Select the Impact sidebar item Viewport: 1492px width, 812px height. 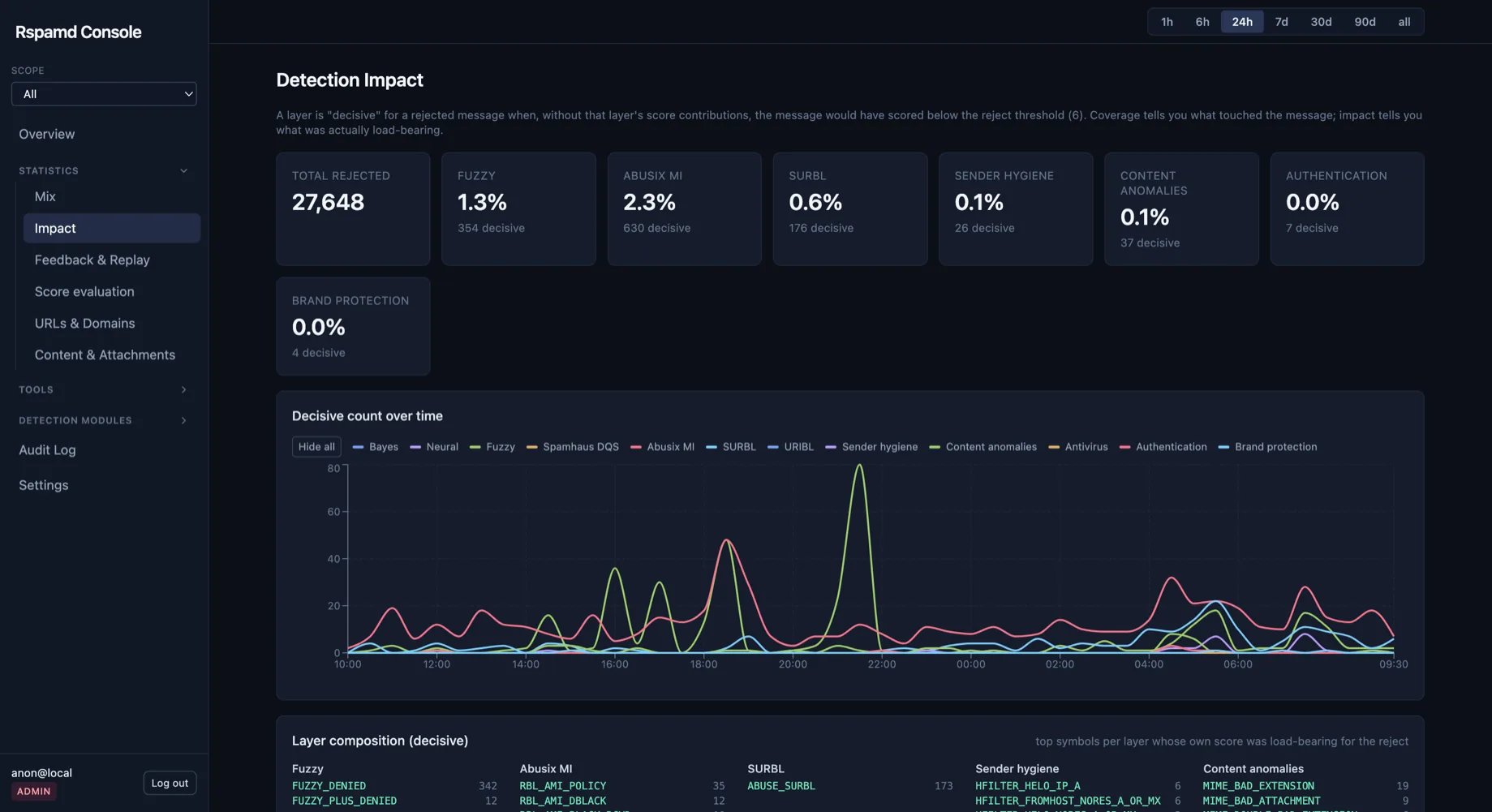(x=112, y=229)
